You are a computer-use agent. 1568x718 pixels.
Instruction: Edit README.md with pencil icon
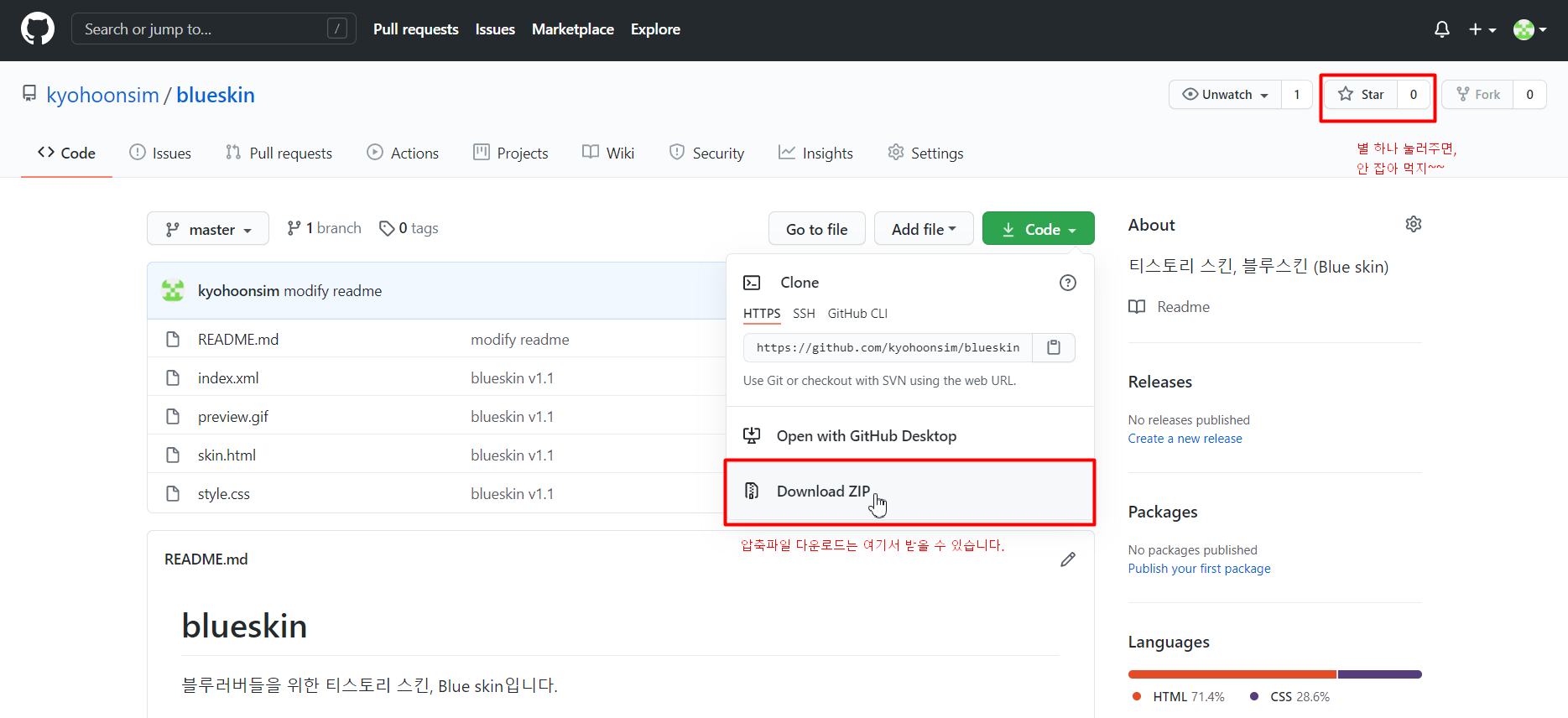(1068, 559)
